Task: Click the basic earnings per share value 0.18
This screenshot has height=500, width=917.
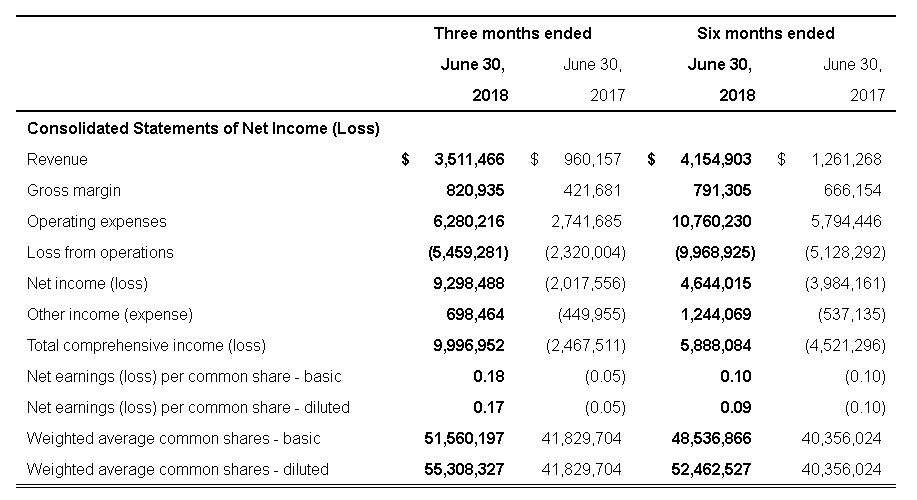Action: [490, 376]
